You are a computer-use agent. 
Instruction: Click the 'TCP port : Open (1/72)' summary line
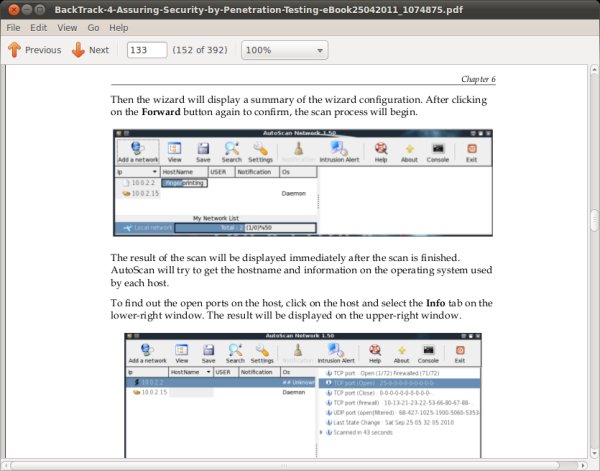pyautogui.click(x=382, y=373)
